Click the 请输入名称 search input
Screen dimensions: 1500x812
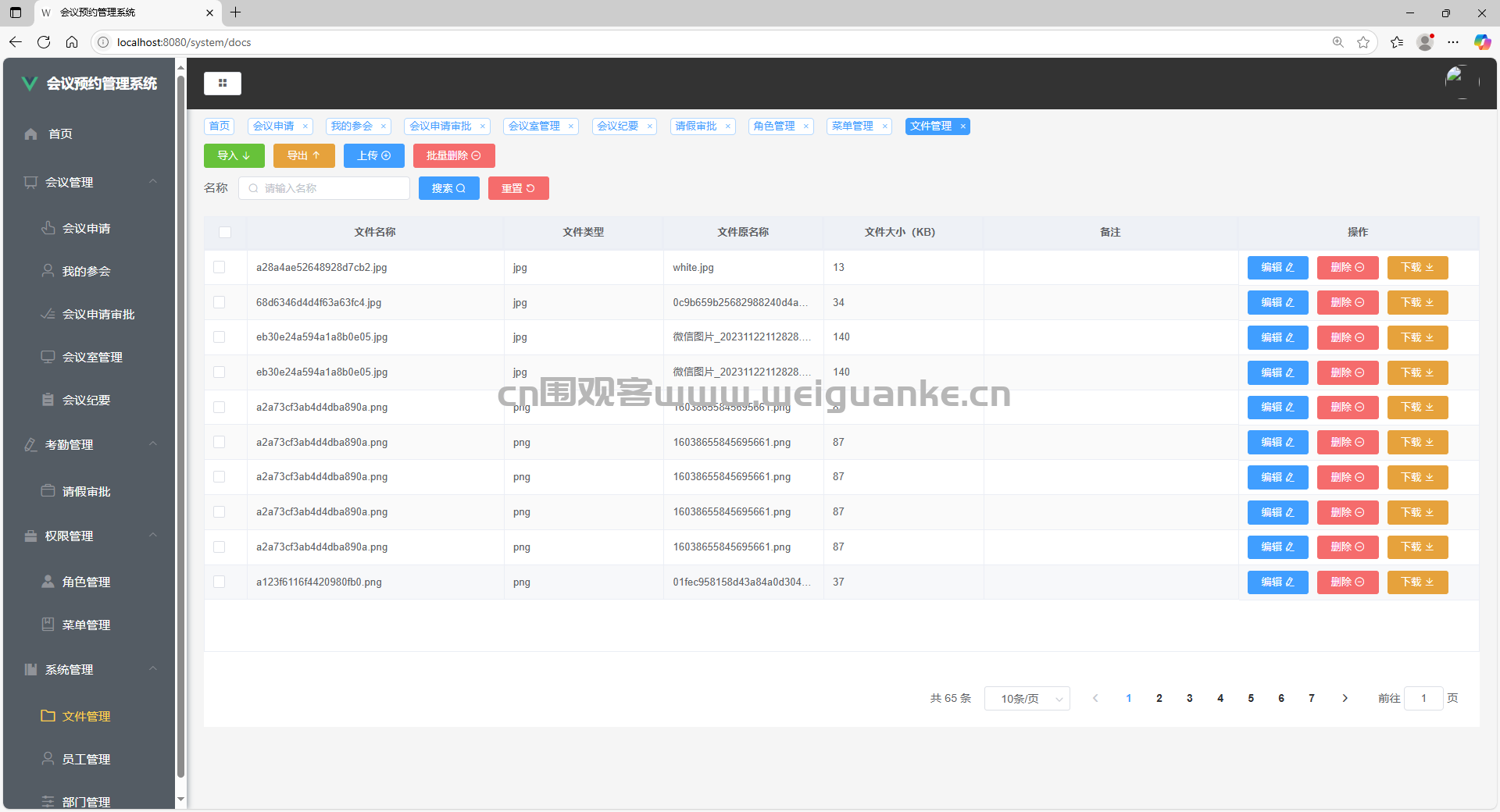(324, 188)
